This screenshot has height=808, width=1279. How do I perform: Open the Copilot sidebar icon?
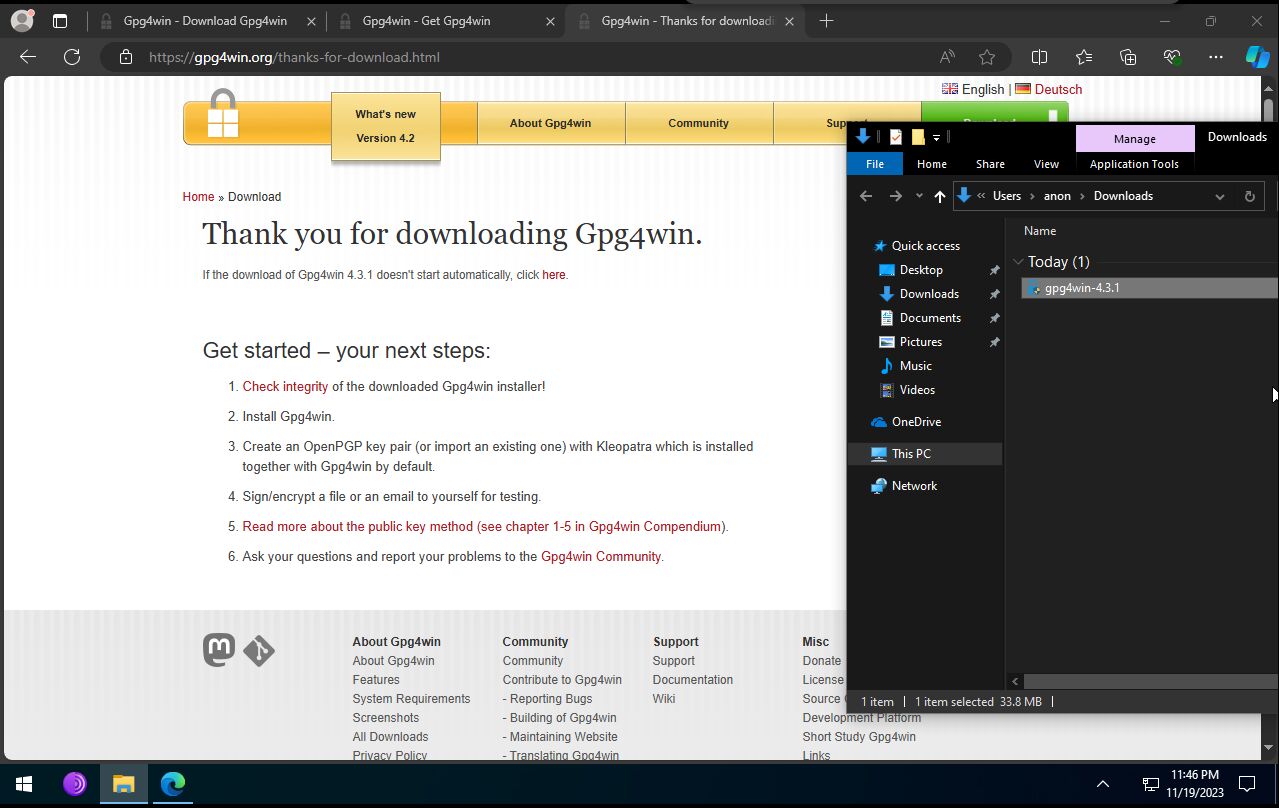point(1257,57)
